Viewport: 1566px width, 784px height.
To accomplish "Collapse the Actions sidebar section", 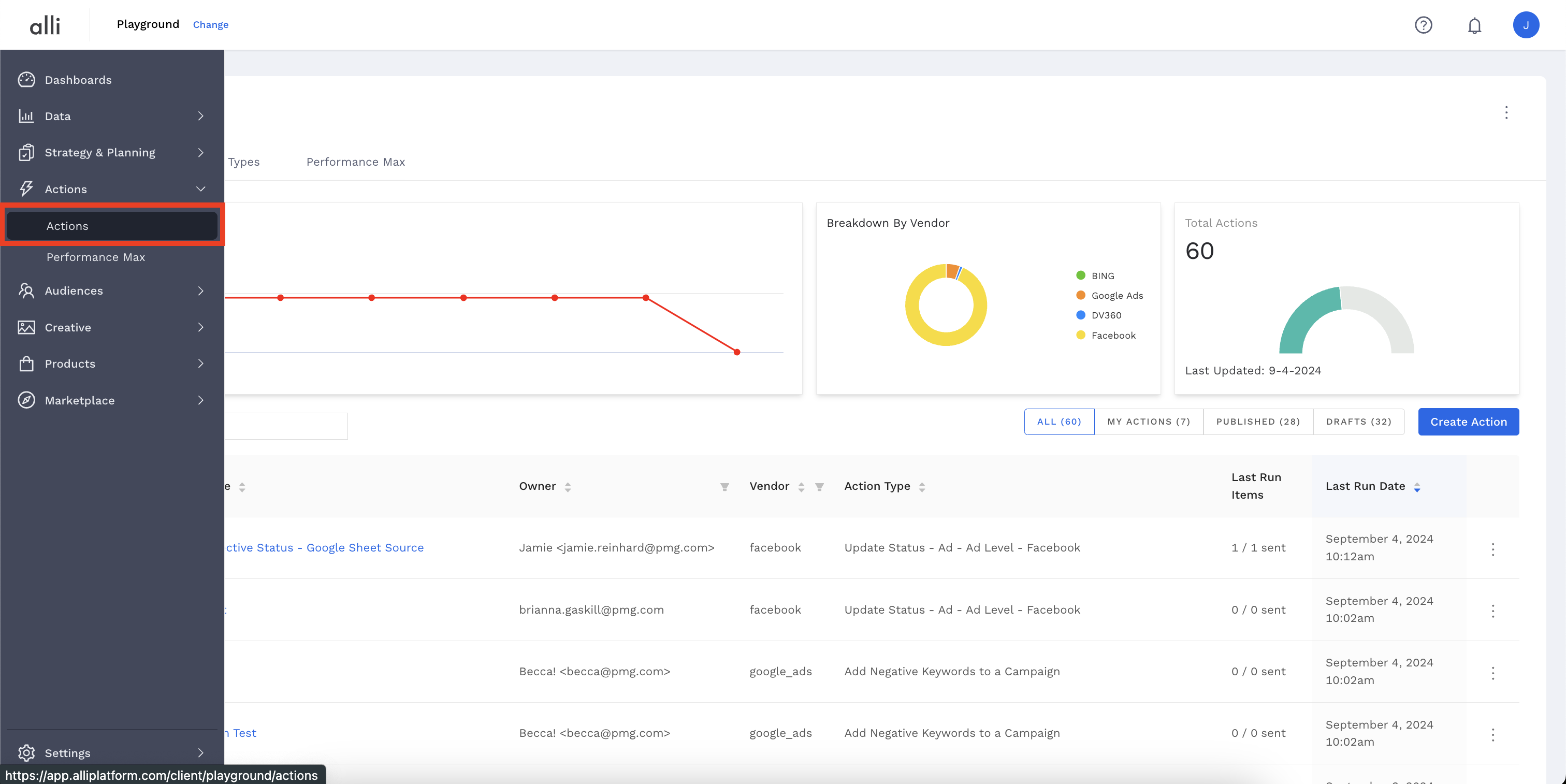I will (200, 189).
